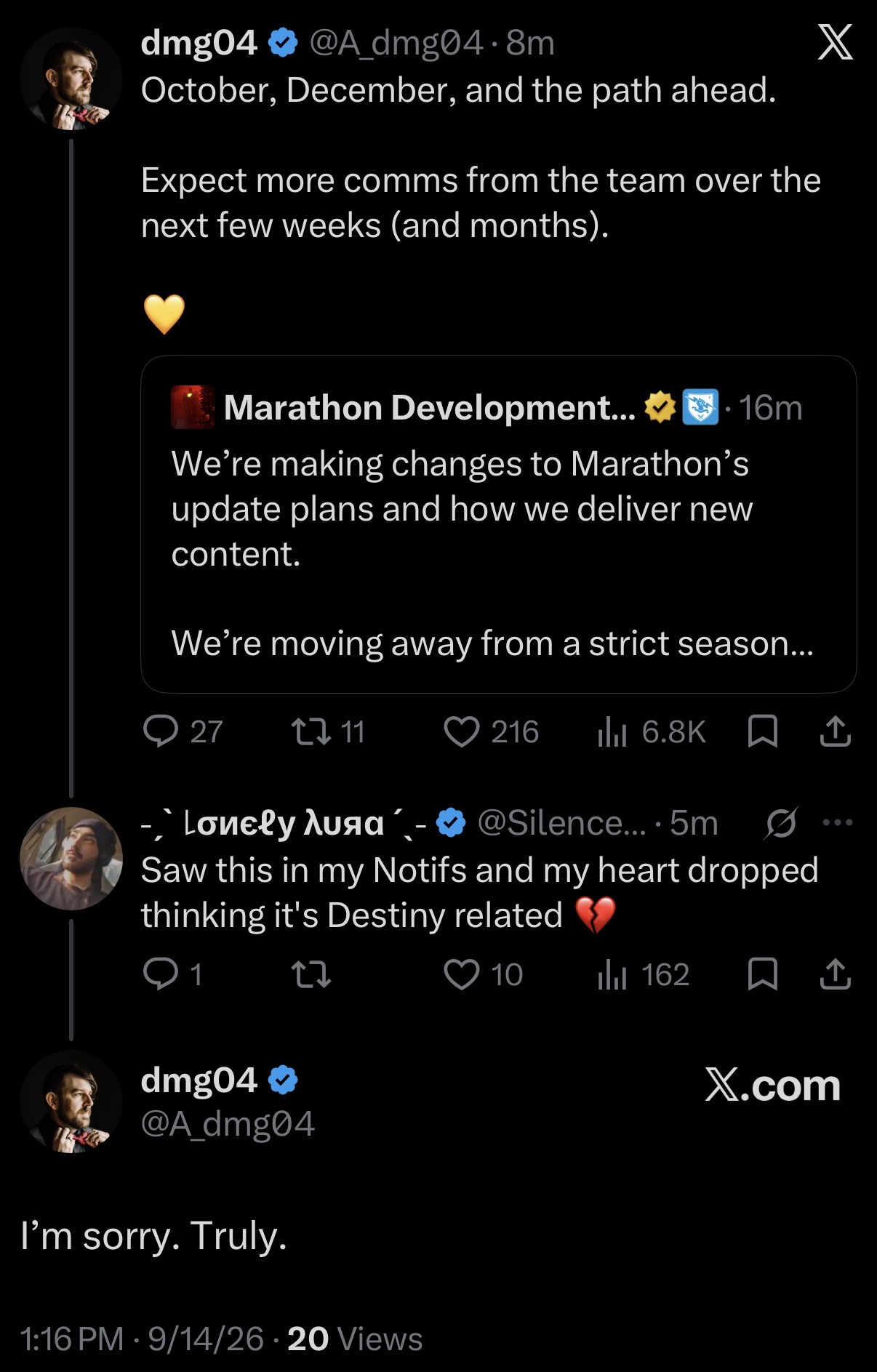Image resolution: width=877 pixels, height=1372 pixels.
Task: Share Lonely Aura's reply
Action: point(835,974)
